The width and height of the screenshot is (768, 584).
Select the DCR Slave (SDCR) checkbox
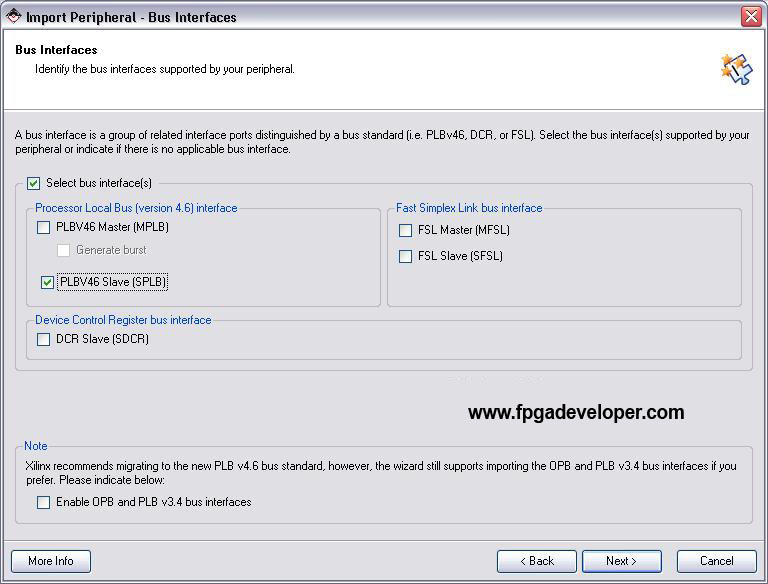(44, 339)
